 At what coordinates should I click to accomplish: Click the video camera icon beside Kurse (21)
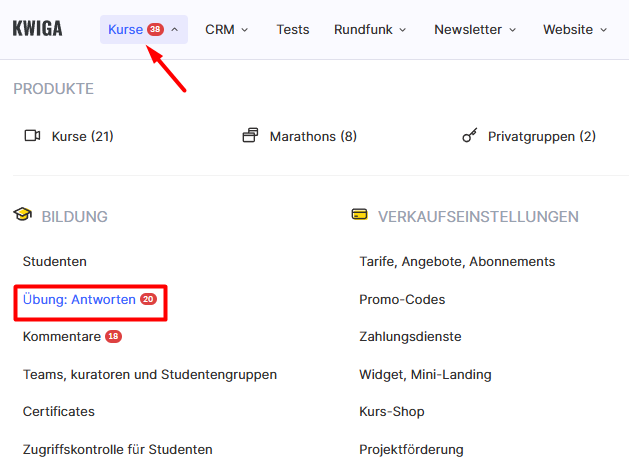click(x=32, y=136)
